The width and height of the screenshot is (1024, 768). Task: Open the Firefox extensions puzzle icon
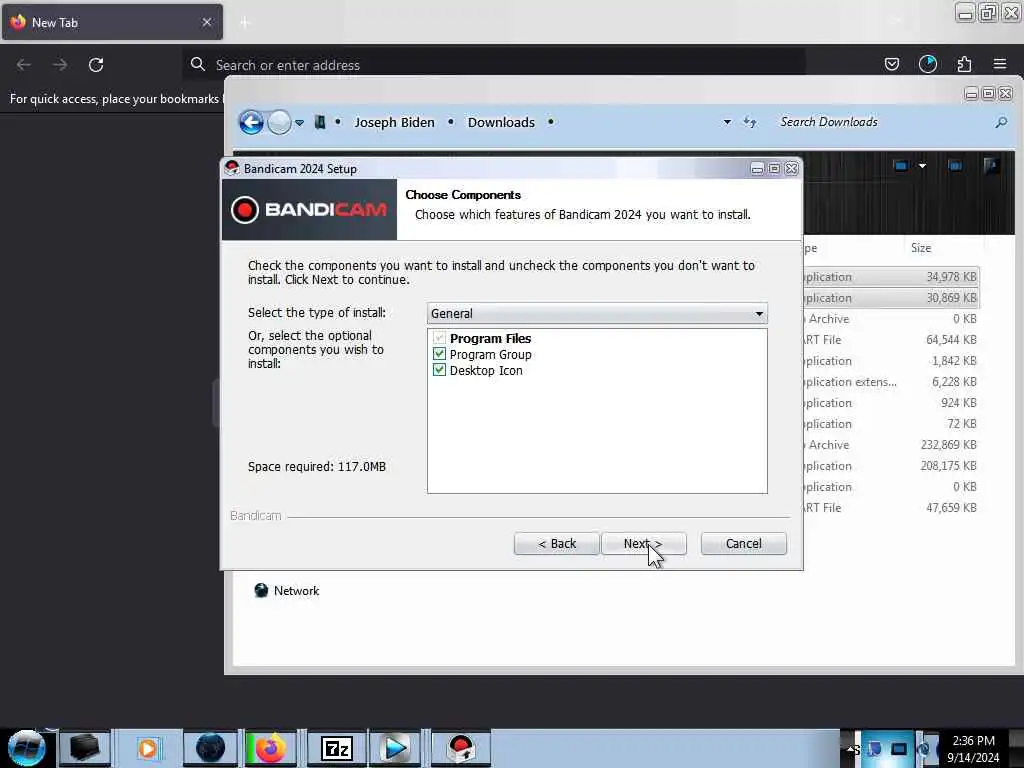tap(964, 64)
